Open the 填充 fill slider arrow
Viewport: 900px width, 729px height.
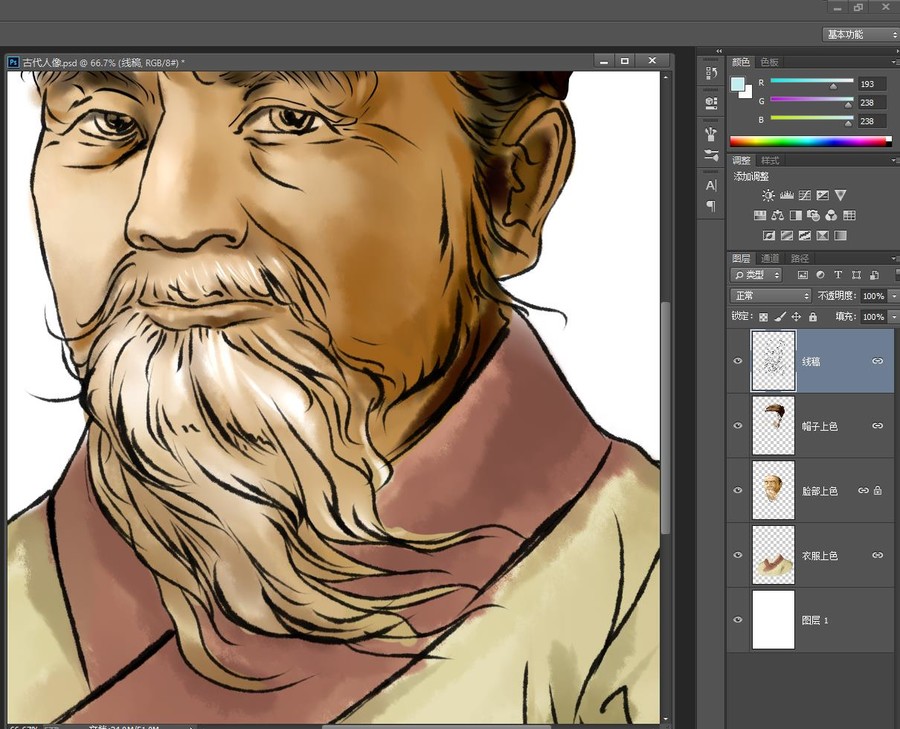point(893,316)
